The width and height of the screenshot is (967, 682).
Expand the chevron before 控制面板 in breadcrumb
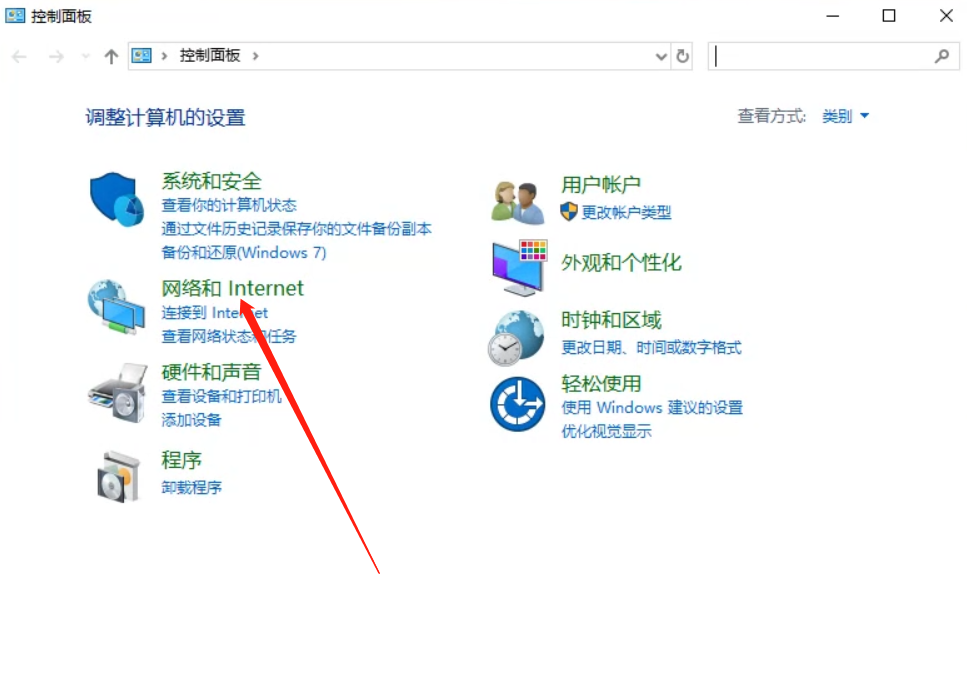point(164,56)
